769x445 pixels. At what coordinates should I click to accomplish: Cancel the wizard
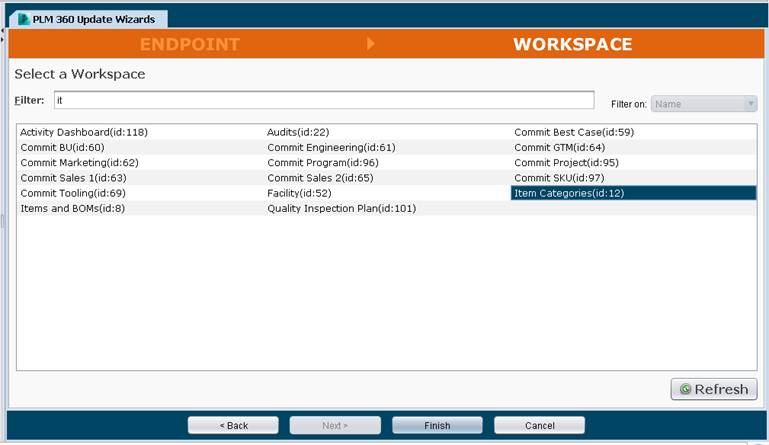[539, 425]
